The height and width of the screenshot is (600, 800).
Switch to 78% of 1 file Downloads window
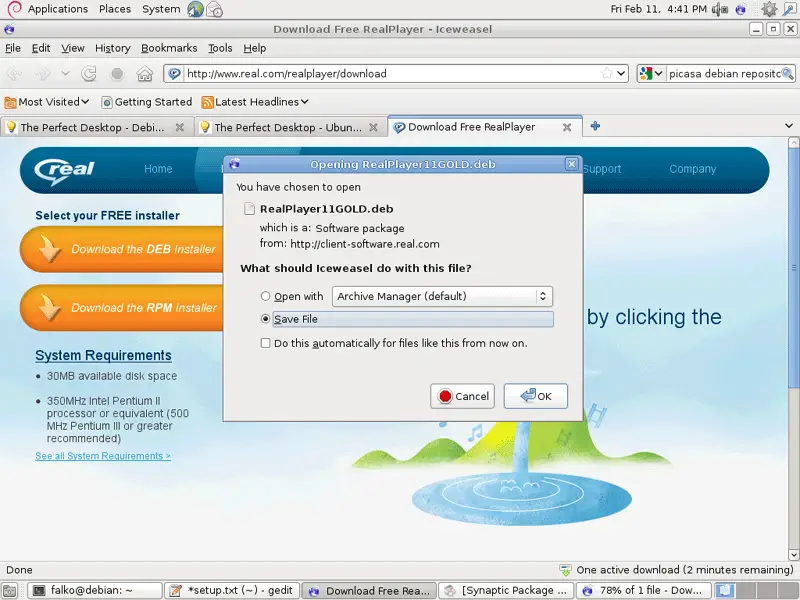click(x=644, y=591)
